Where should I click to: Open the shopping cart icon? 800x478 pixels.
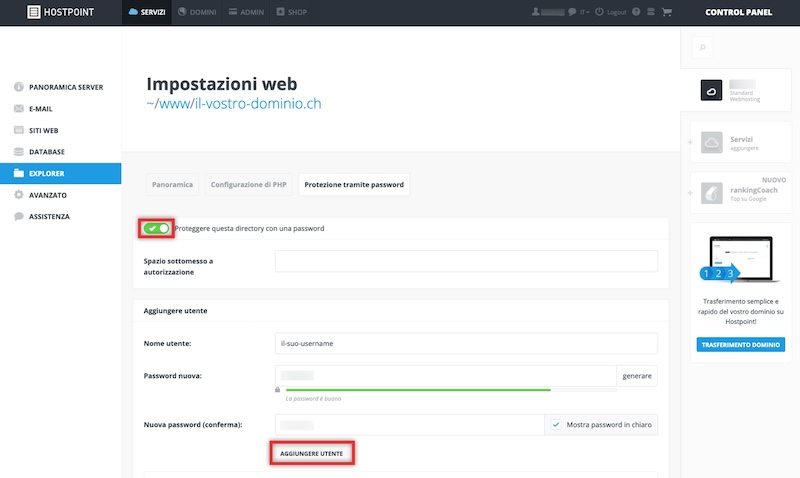click(x=666, y=12)
